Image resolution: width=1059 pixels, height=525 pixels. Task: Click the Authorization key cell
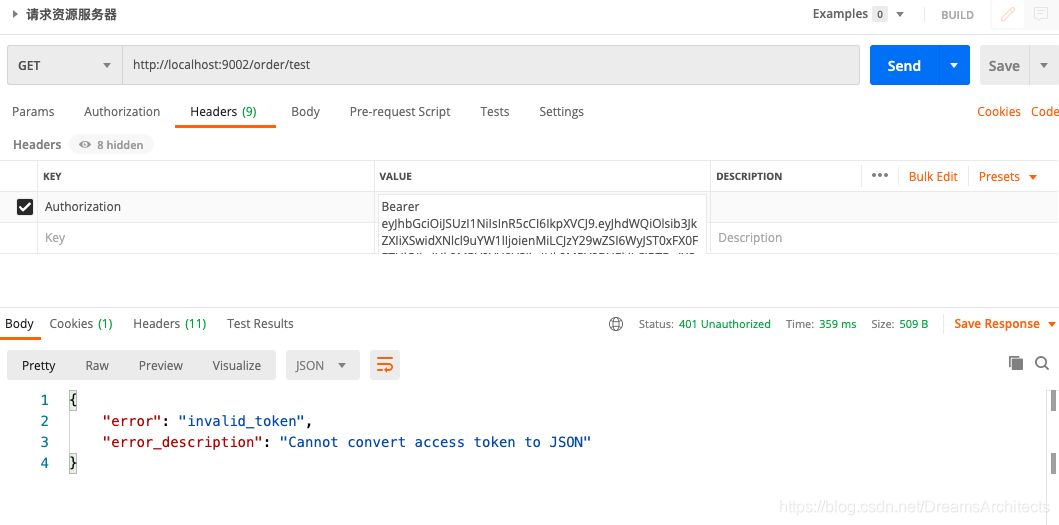(x=206, y=207)
